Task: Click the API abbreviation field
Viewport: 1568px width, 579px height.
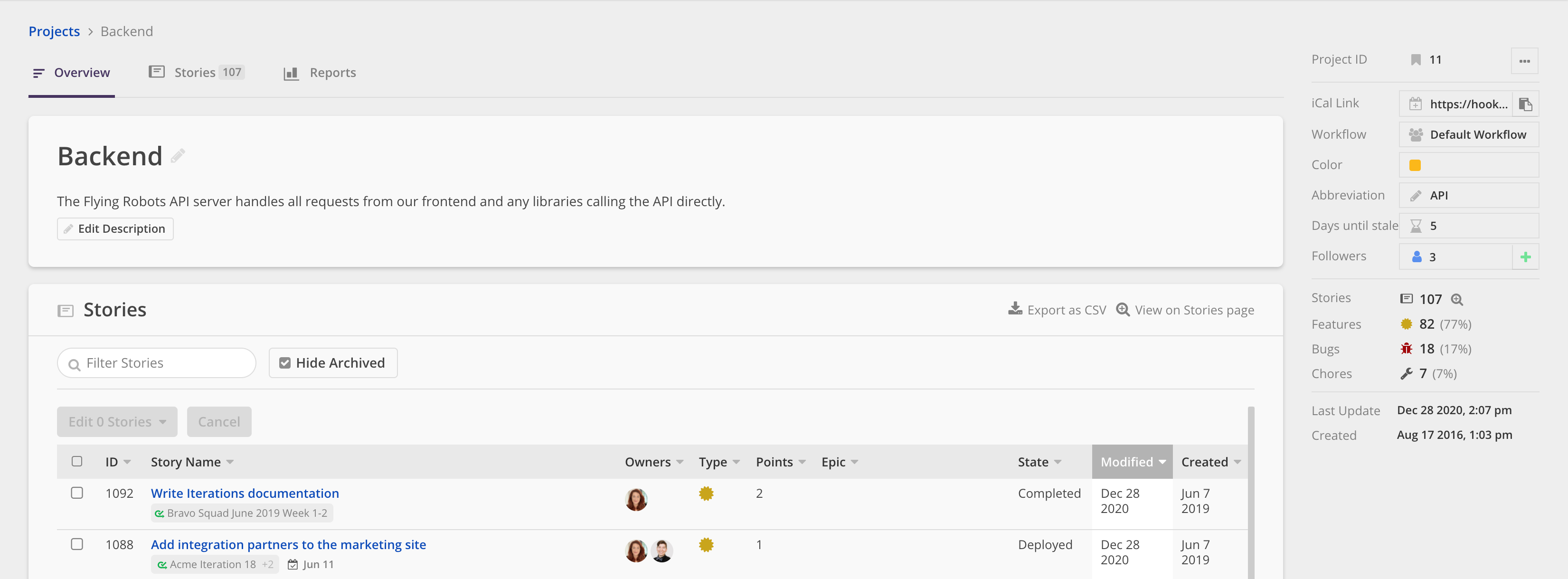Action: (1468, 195)
